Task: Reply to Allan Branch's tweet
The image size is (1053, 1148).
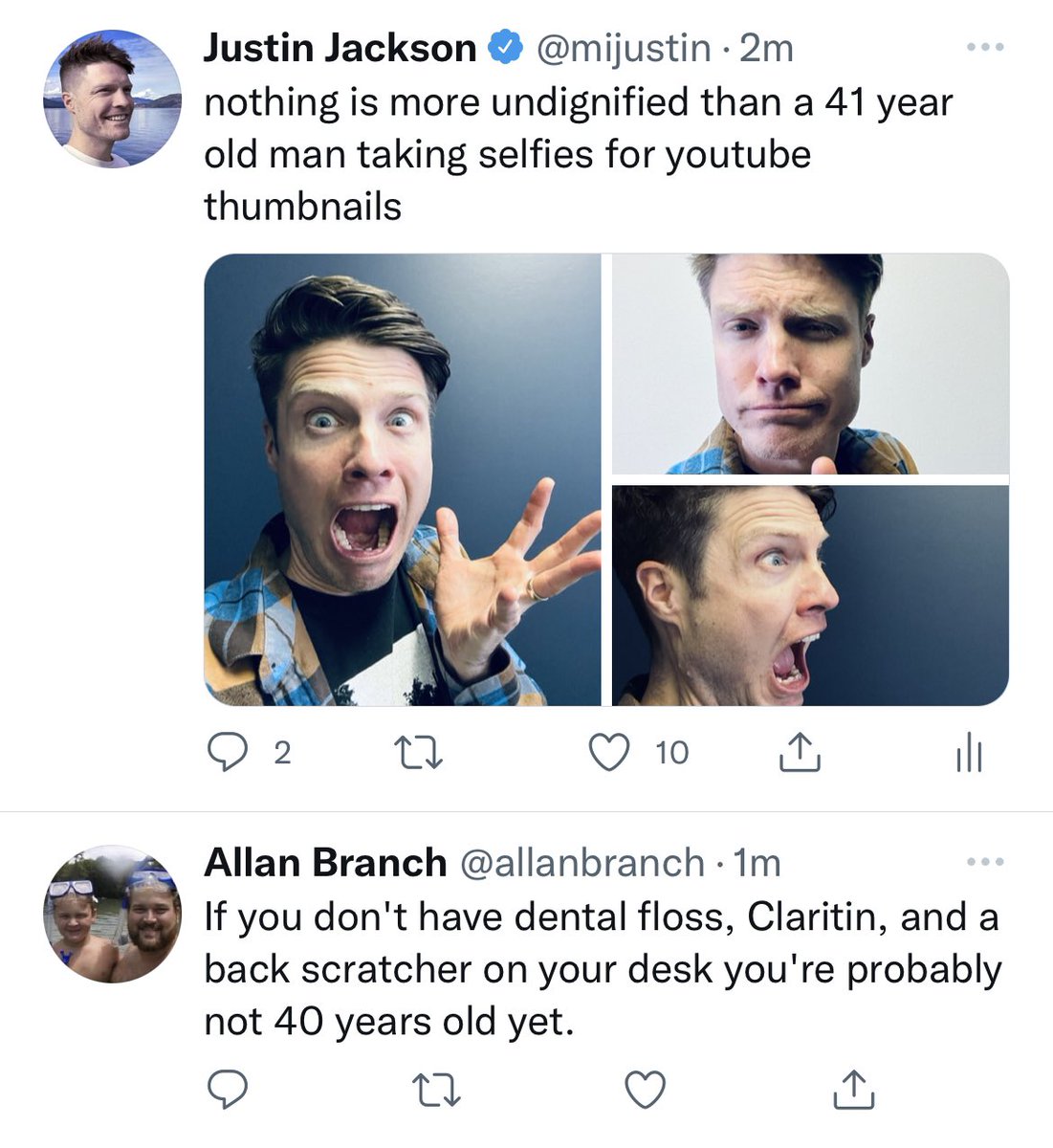Action: point(229,1089)
